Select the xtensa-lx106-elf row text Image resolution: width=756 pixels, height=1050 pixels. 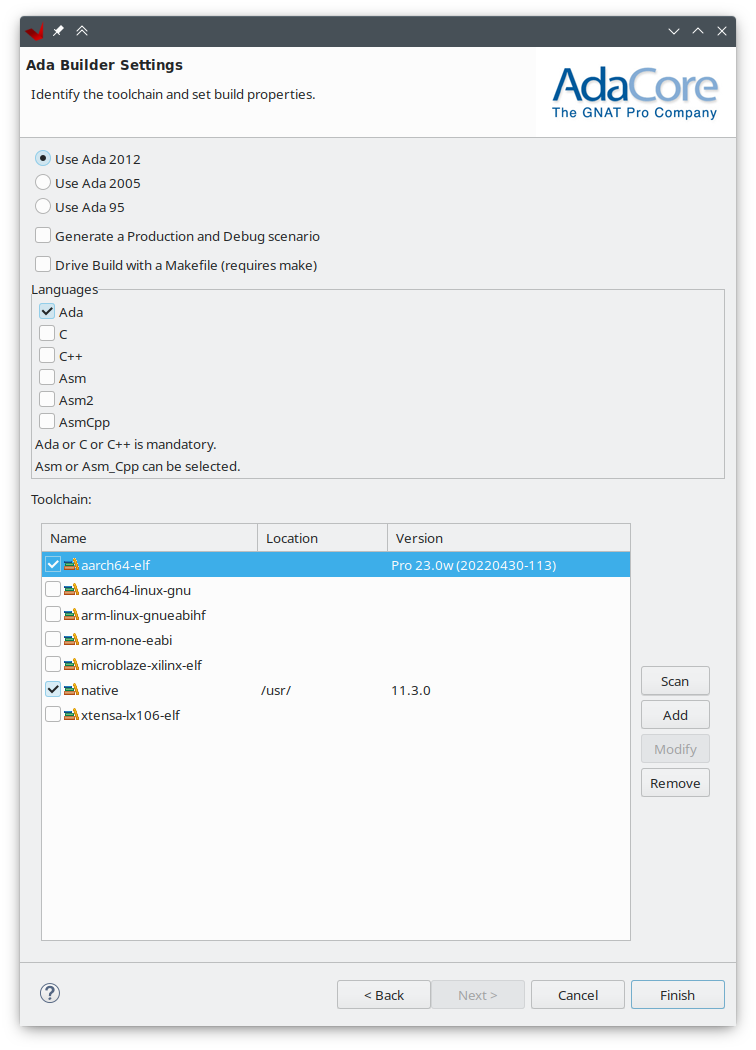131,715
